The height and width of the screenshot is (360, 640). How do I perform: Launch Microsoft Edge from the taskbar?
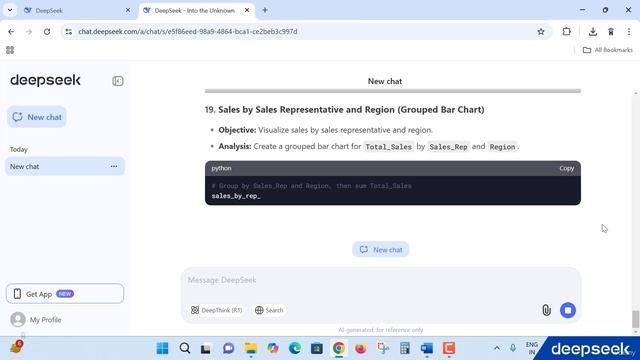coord(295,348)
